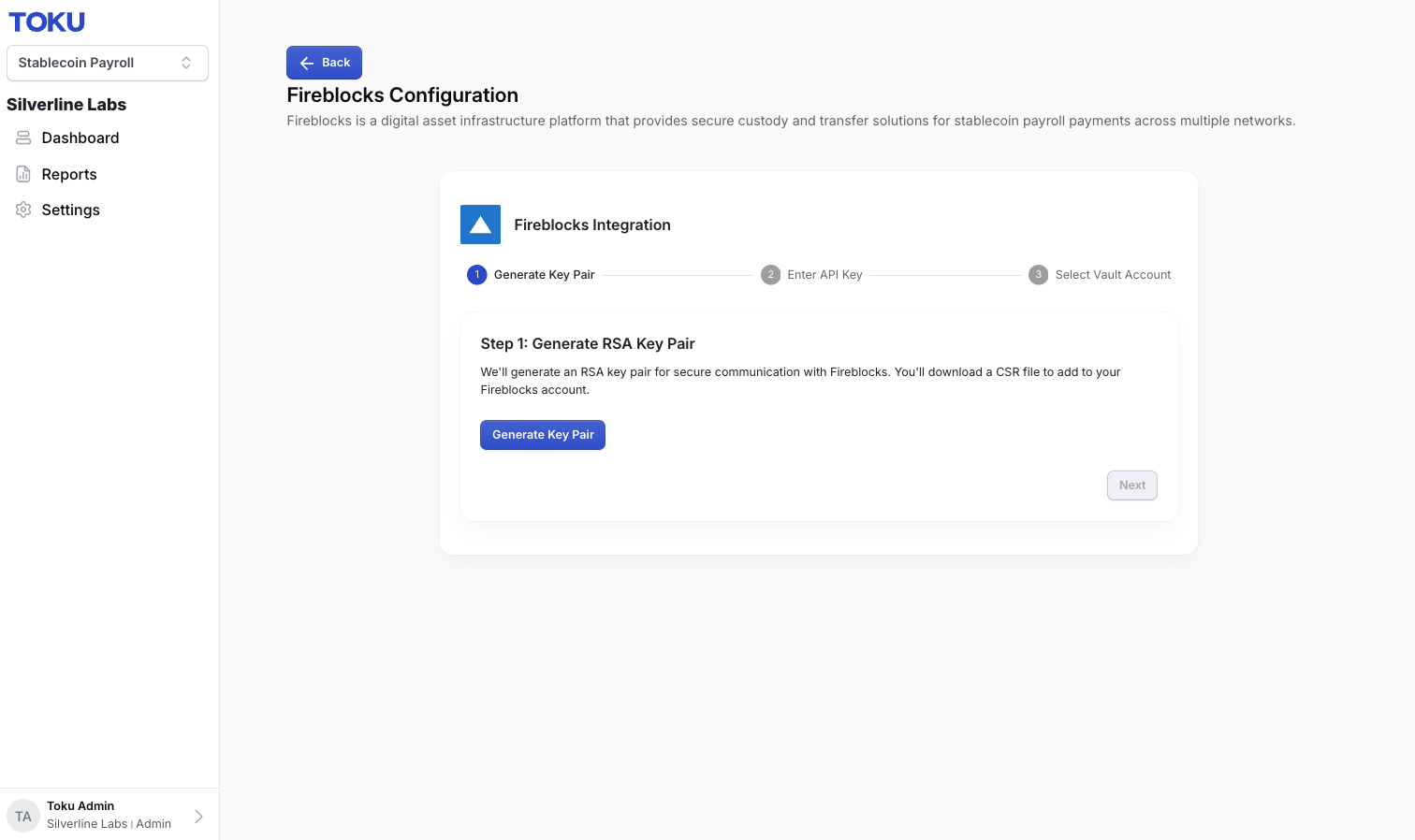Open Settings from the sidebar
This screenshot has height=840, width=1415.
pyautogui.click(x=71, y=210)
